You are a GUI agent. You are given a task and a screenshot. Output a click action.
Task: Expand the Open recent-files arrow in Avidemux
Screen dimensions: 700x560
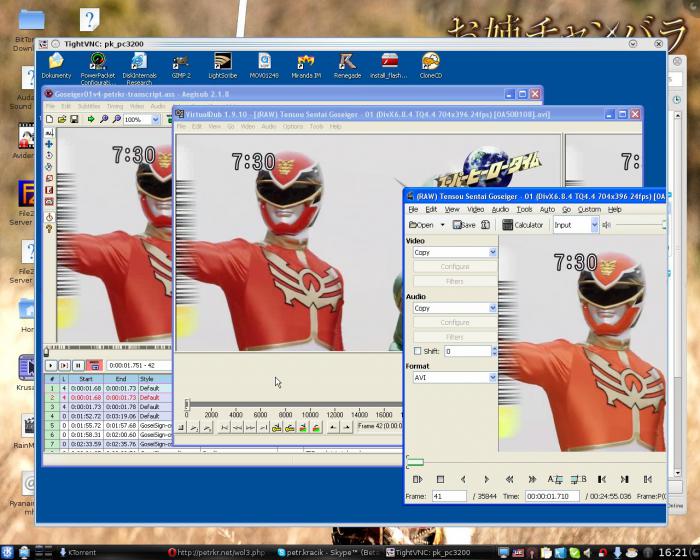coord(442,225)
